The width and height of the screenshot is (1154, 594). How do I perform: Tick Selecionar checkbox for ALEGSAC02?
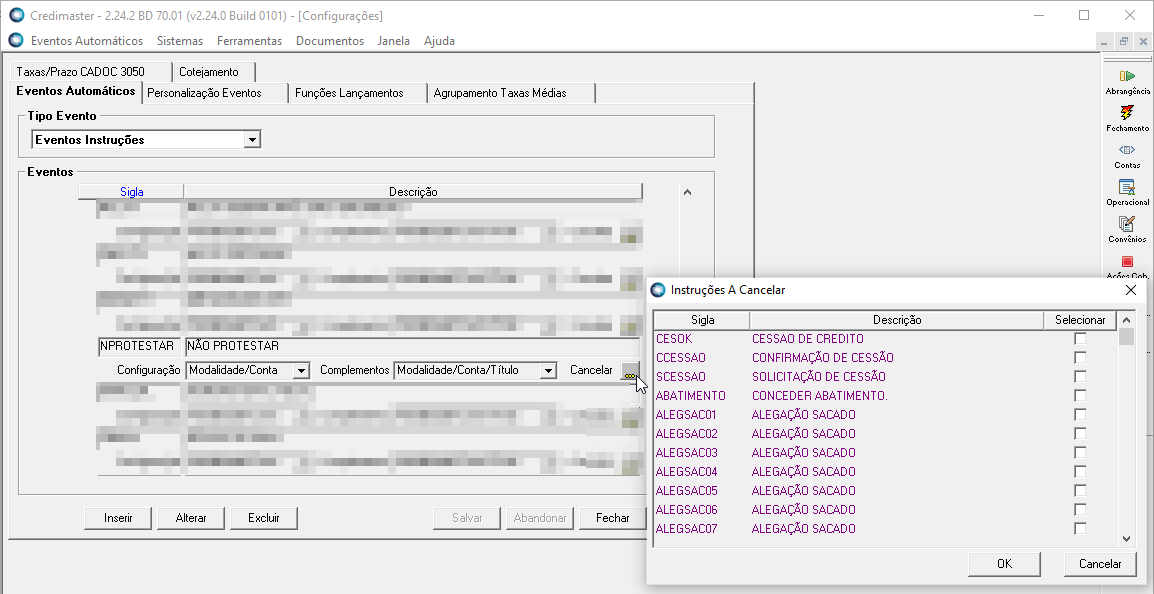pos(1080,434)
